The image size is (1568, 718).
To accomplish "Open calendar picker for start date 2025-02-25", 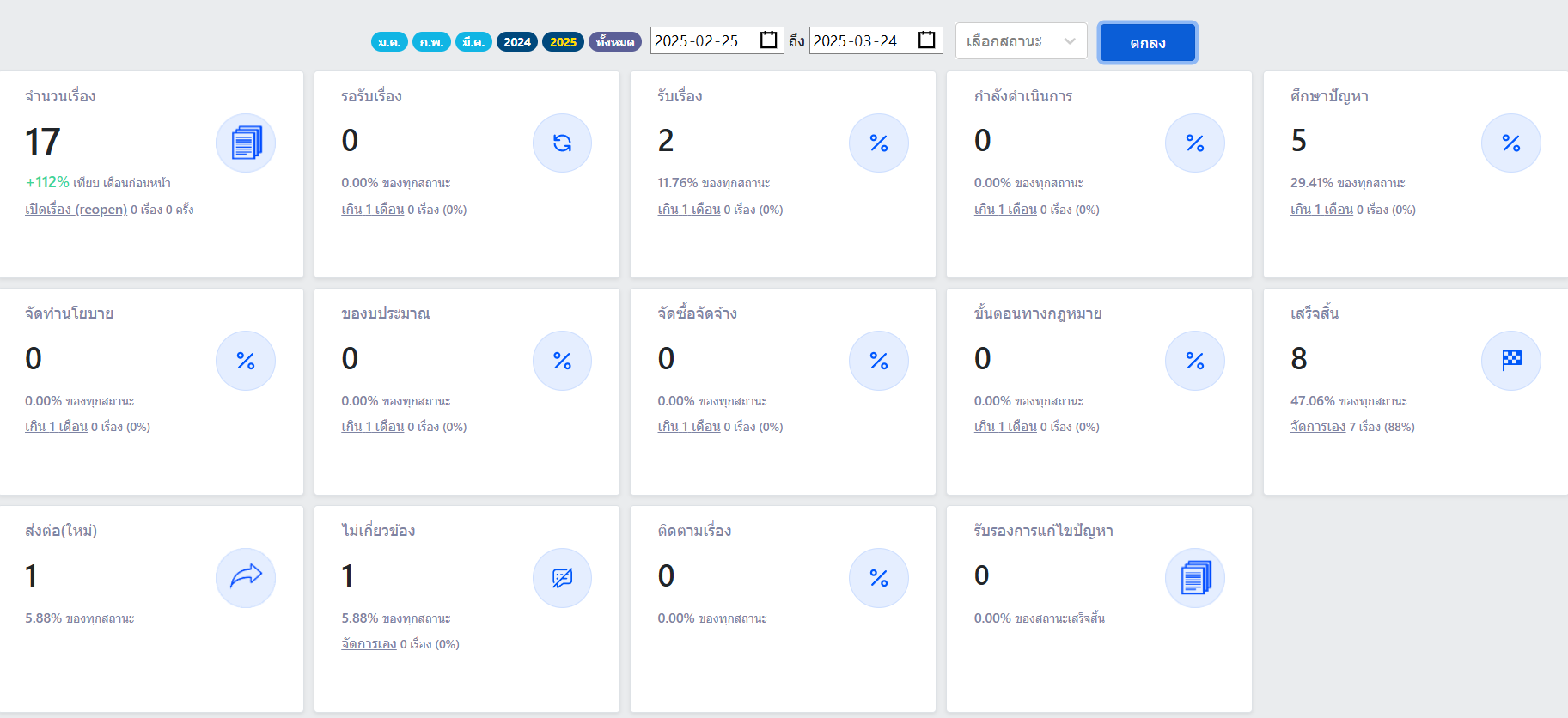I will (x=769, y=40).
